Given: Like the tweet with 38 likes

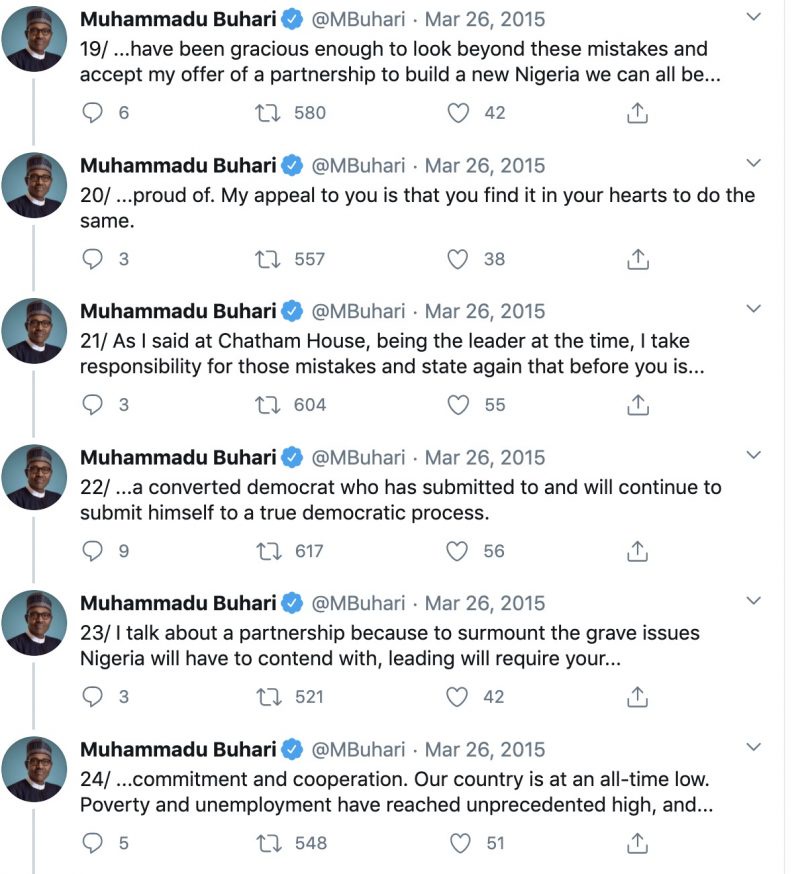Looking at the screenshot, I should tap(458, 259).
